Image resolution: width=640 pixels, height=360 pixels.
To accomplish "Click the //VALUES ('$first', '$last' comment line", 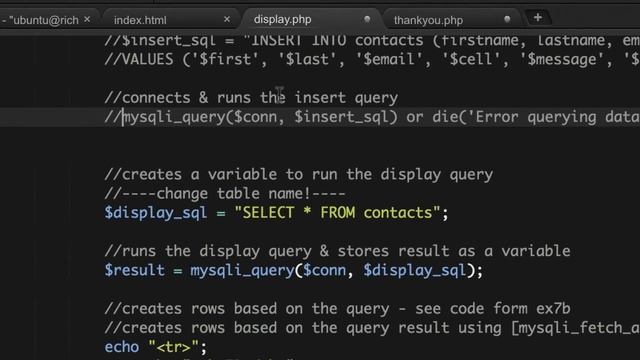I will tap(372, 60).
